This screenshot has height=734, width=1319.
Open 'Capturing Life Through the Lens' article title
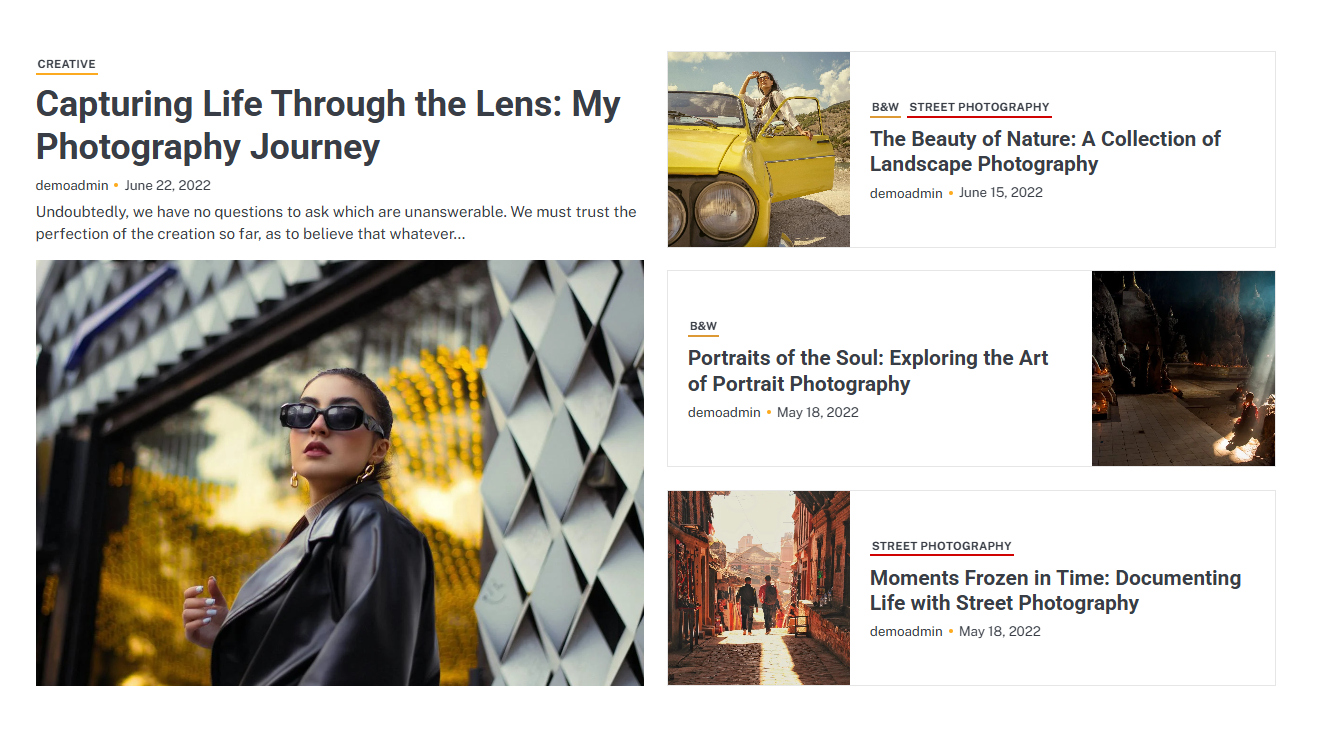[328, 125]
